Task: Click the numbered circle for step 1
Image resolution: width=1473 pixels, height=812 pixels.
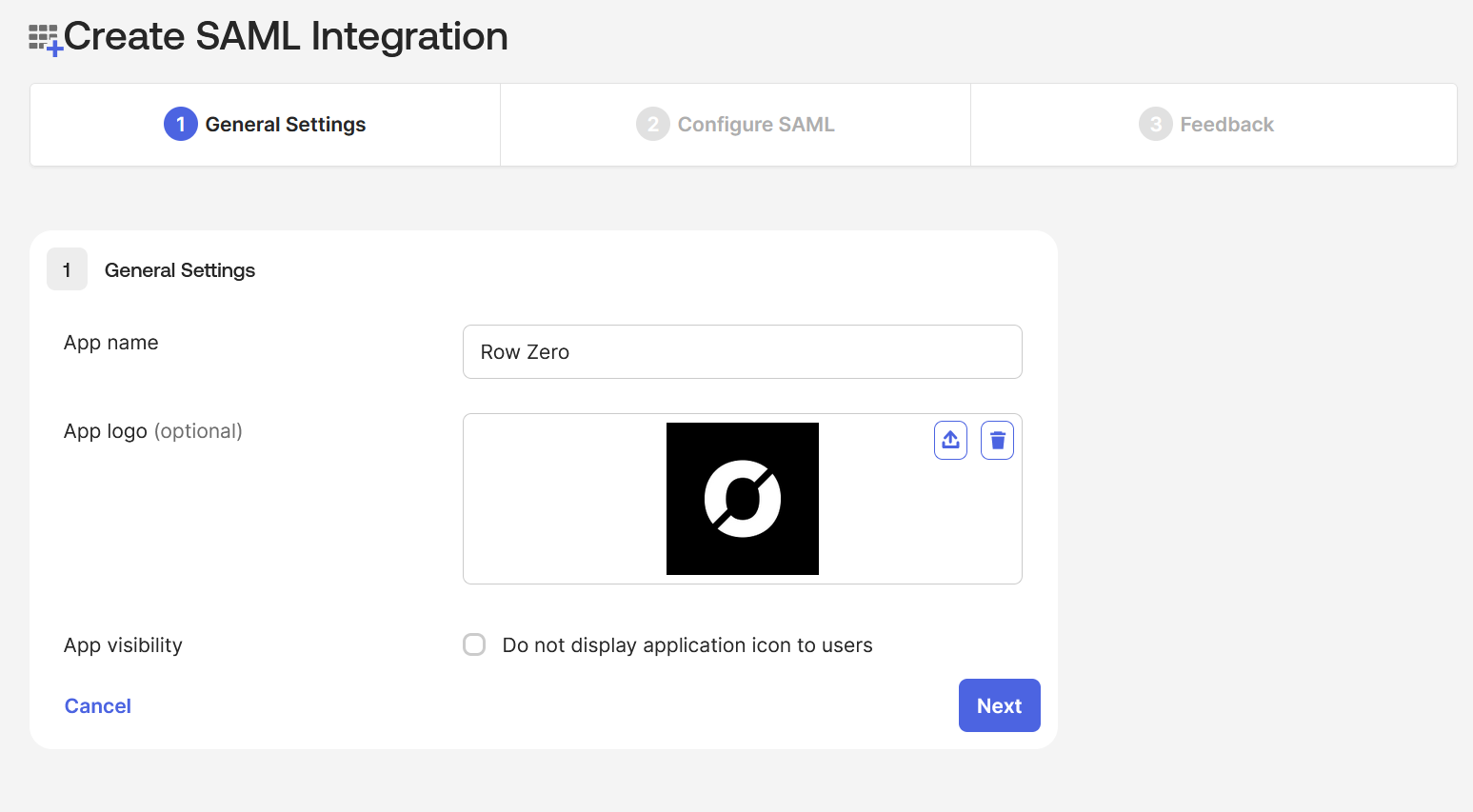Action: (181, 124)
